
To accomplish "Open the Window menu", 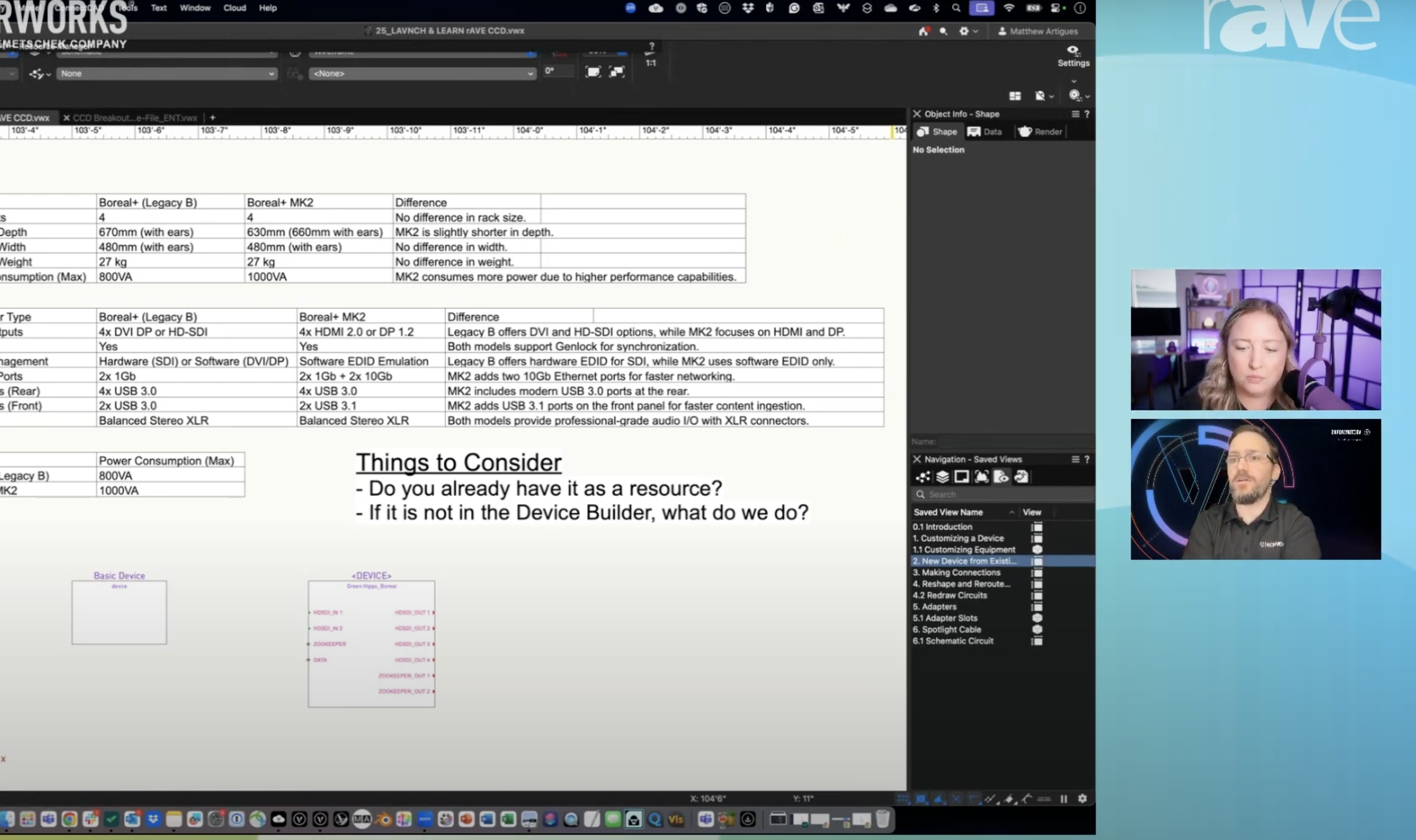I will tap(195, 8).
